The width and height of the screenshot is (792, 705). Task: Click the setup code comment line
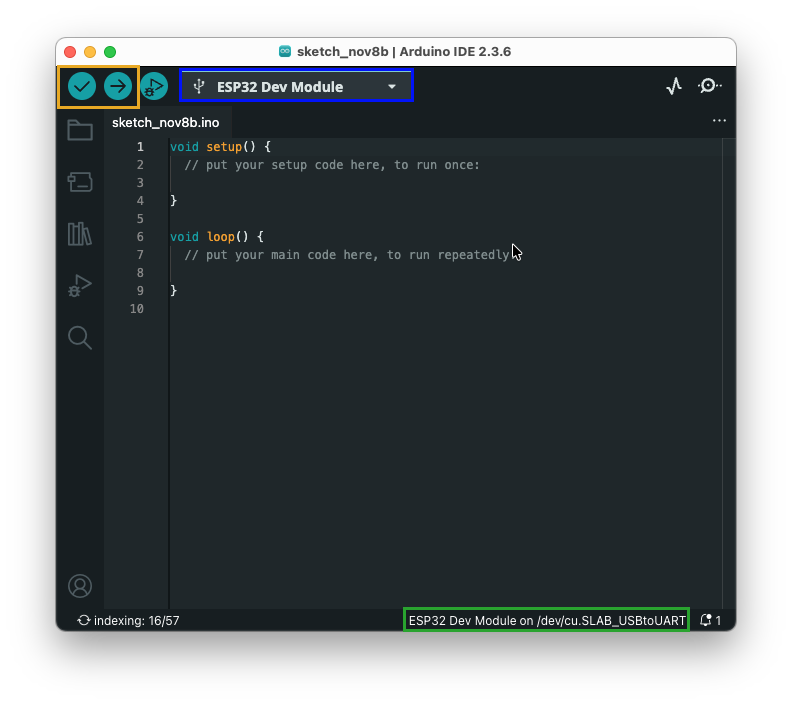(x=332, y=165)
